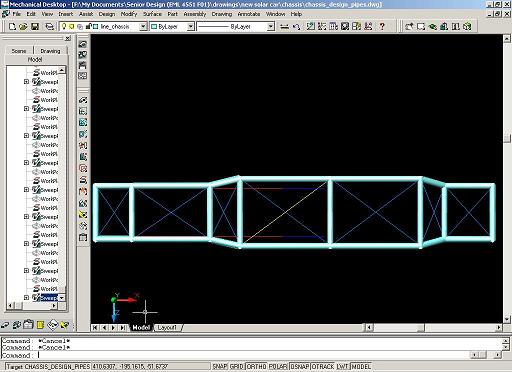Image resolution: width=512 pixels, height=372 pixels.
Task: Switch to the Layout1 tab
Action: click(167, 327)
